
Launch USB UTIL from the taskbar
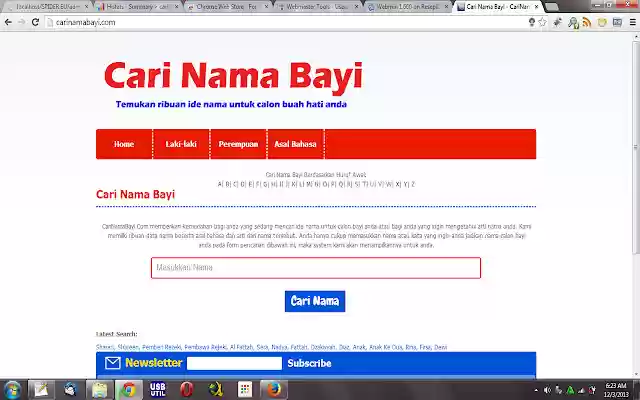(x=158, y=389)
